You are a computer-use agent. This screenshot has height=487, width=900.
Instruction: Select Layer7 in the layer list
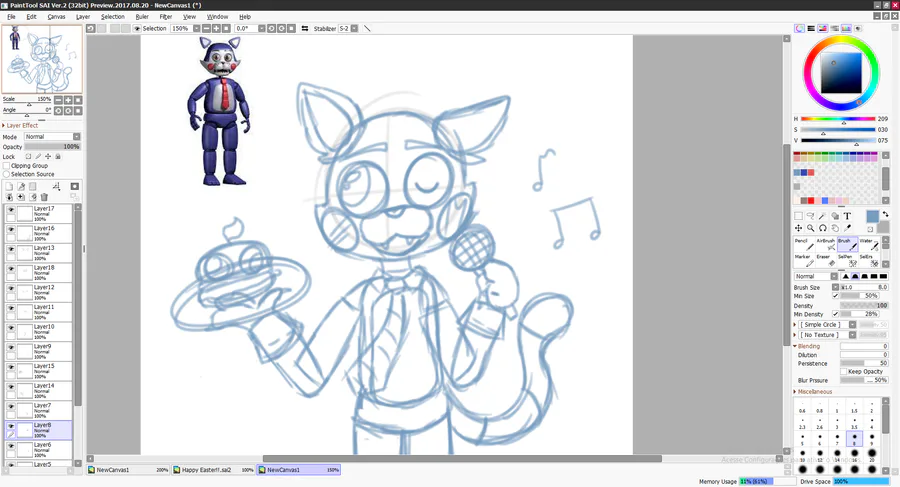pyautogui.click(x=38, y=410)
